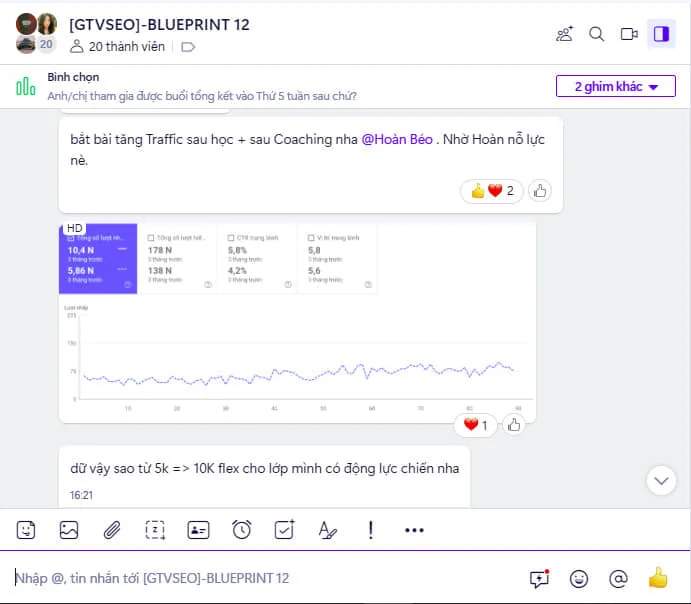
Task: Focus the message input field
Action: [x=264, y=578]
